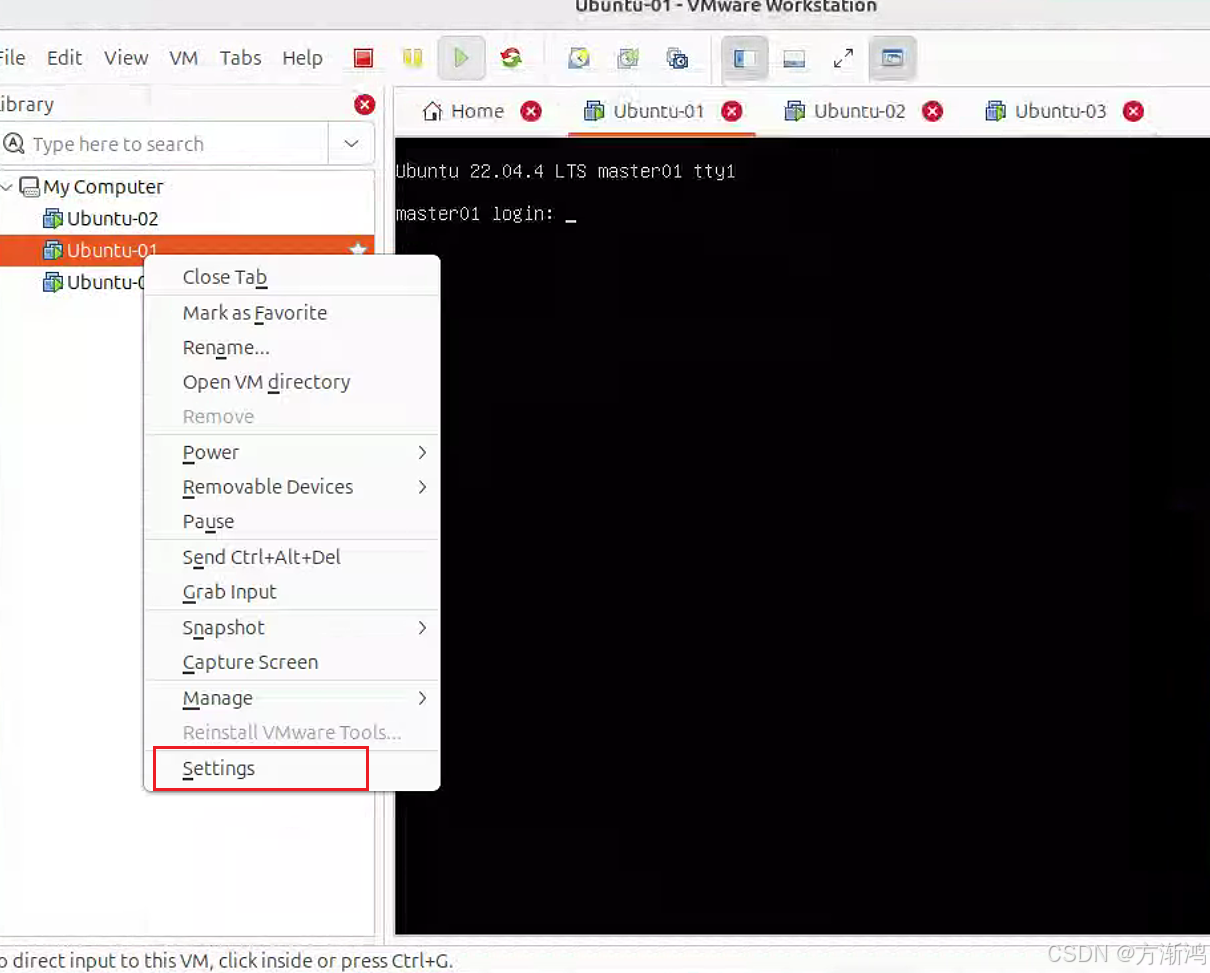The image size is (1210, 973).
Task: Select the Ubuntu-01 tab
Action: coord(645,111)
